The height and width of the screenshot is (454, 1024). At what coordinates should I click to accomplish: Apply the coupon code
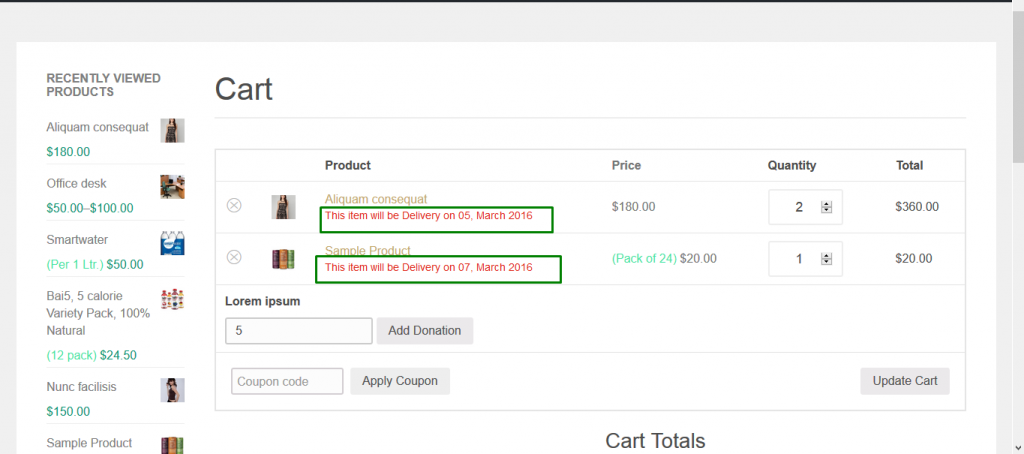(400, 381)
